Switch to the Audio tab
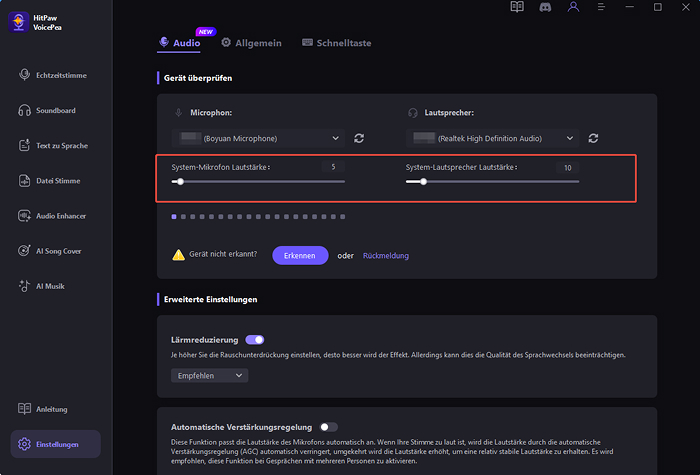700x475 pixels. [179, 43]
